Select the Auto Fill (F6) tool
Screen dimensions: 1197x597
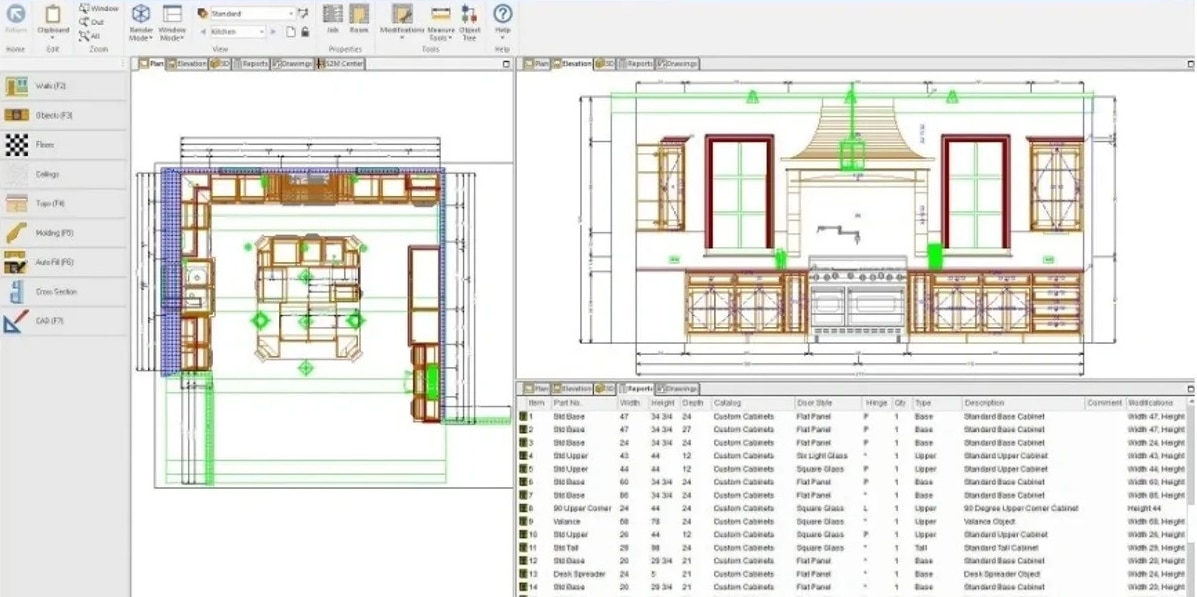pyautogui.click(x=63, y=262)
